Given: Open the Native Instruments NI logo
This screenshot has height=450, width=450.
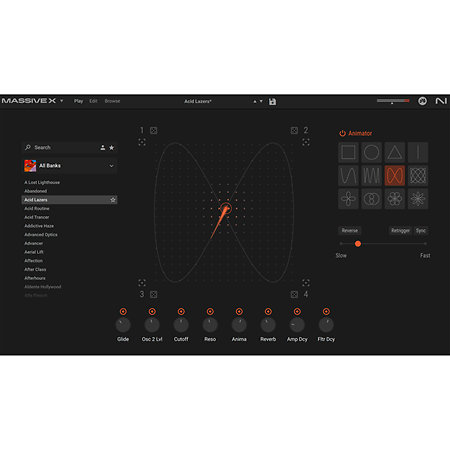Looking at the screenshot, I should coord(441,101).
